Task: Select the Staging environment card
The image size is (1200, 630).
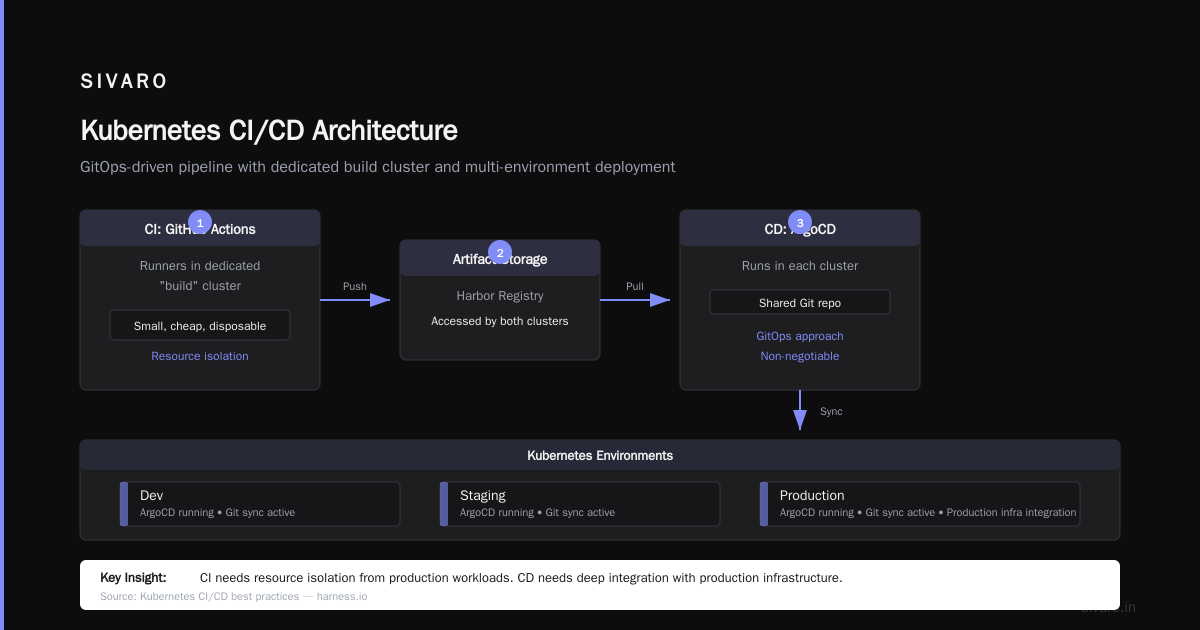Action: click(x=580, y=504)
